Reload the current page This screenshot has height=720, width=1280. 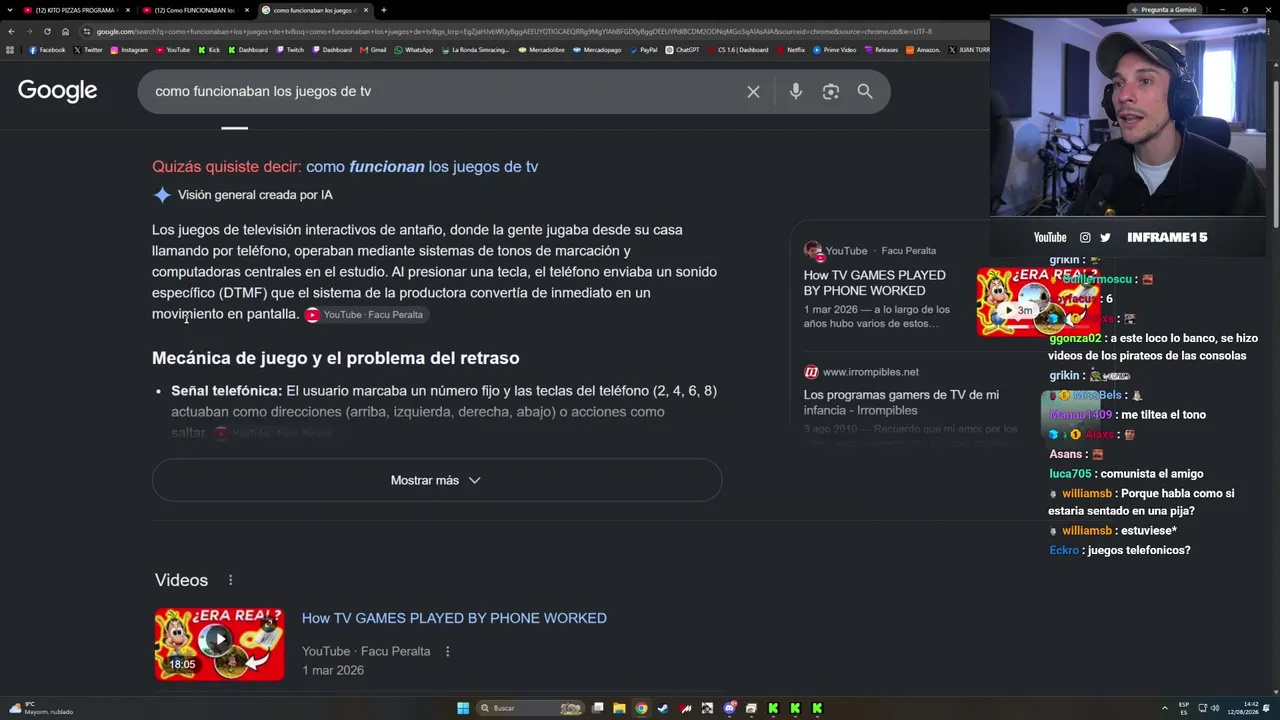point(47,31)
